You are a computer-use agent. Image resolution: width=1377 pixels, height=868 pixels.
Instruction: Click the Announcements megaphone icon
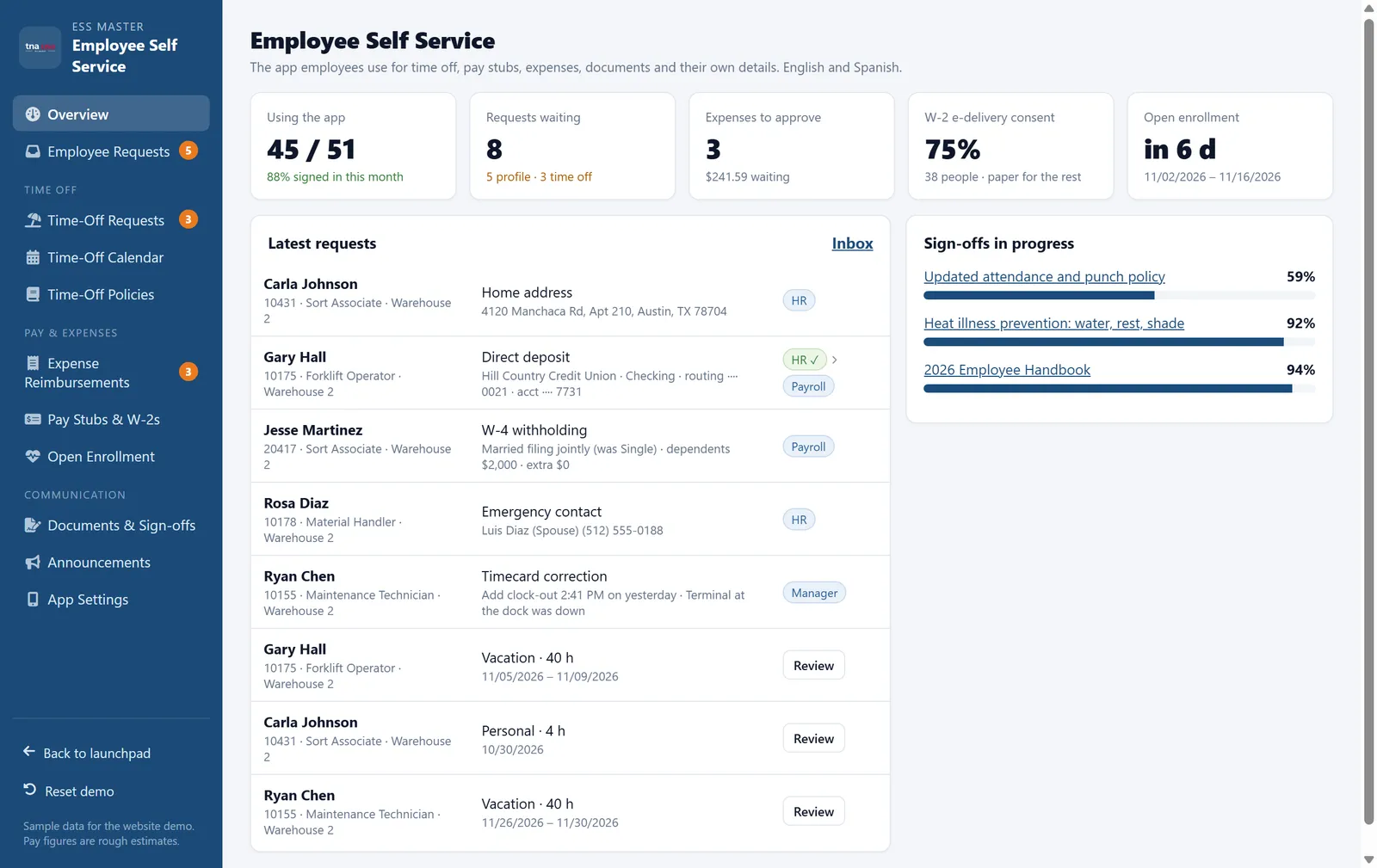[33, 563]
